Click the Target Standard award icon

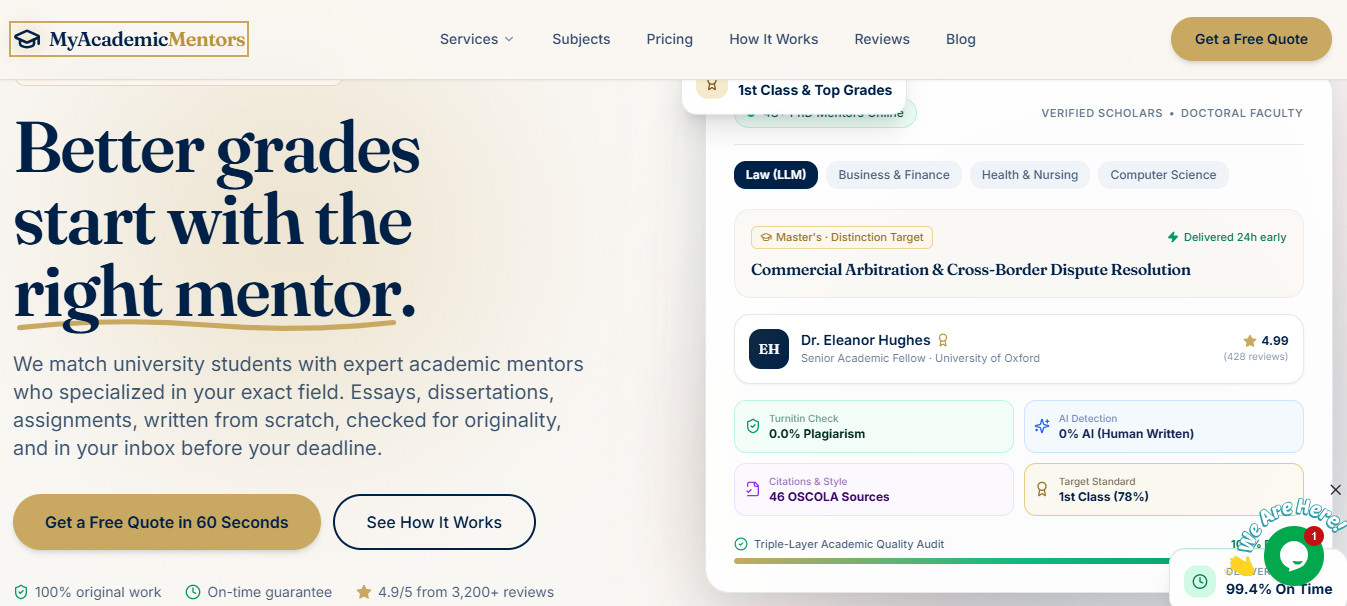[x=1042, y=489]
